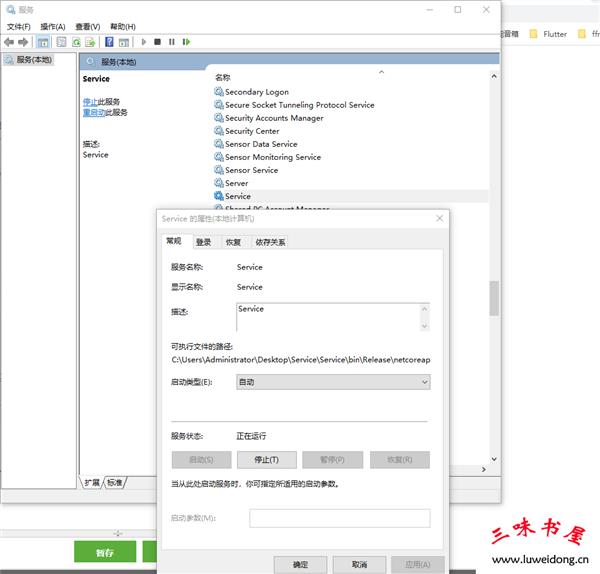Click the restart service toolbar icon

186,42
